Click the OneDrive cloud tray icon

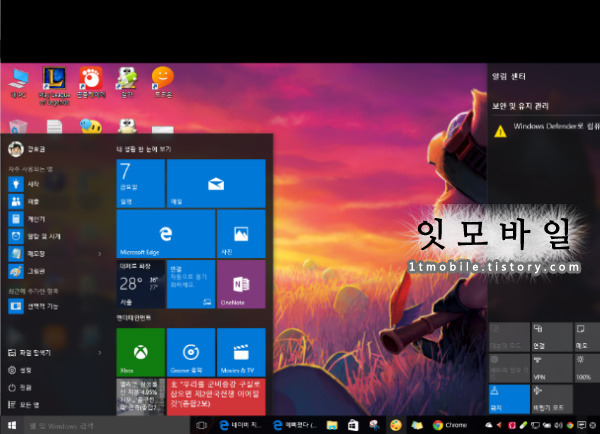(489, 425)
